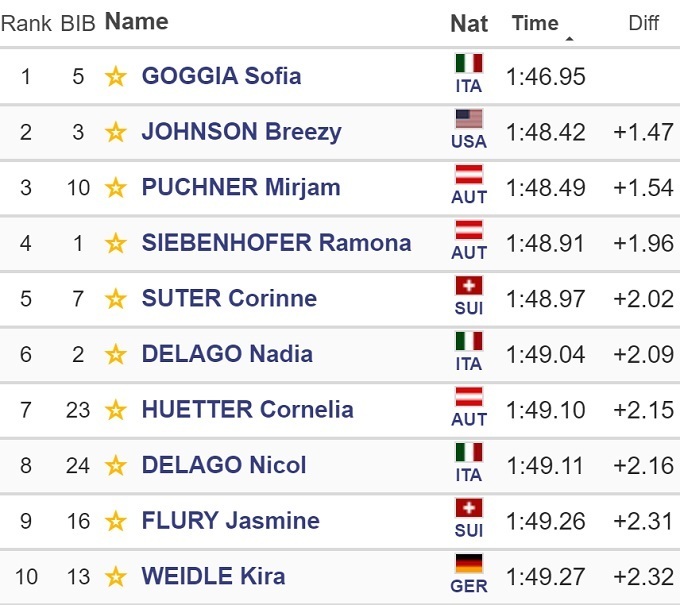Viewport: 680px width, 605px height.
Task: Toggle favorite star for GOGGIA Sofia
Action: pos(116,77)
